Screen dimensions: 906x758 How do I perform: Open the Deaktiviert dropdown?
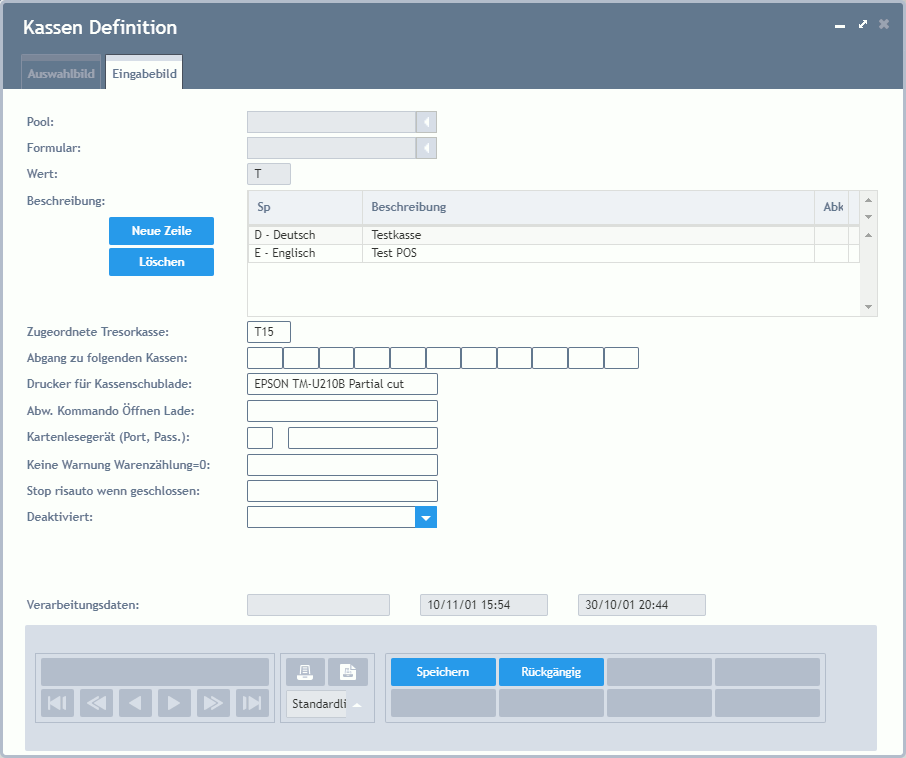pyautogui.click(x=426, y=517)
